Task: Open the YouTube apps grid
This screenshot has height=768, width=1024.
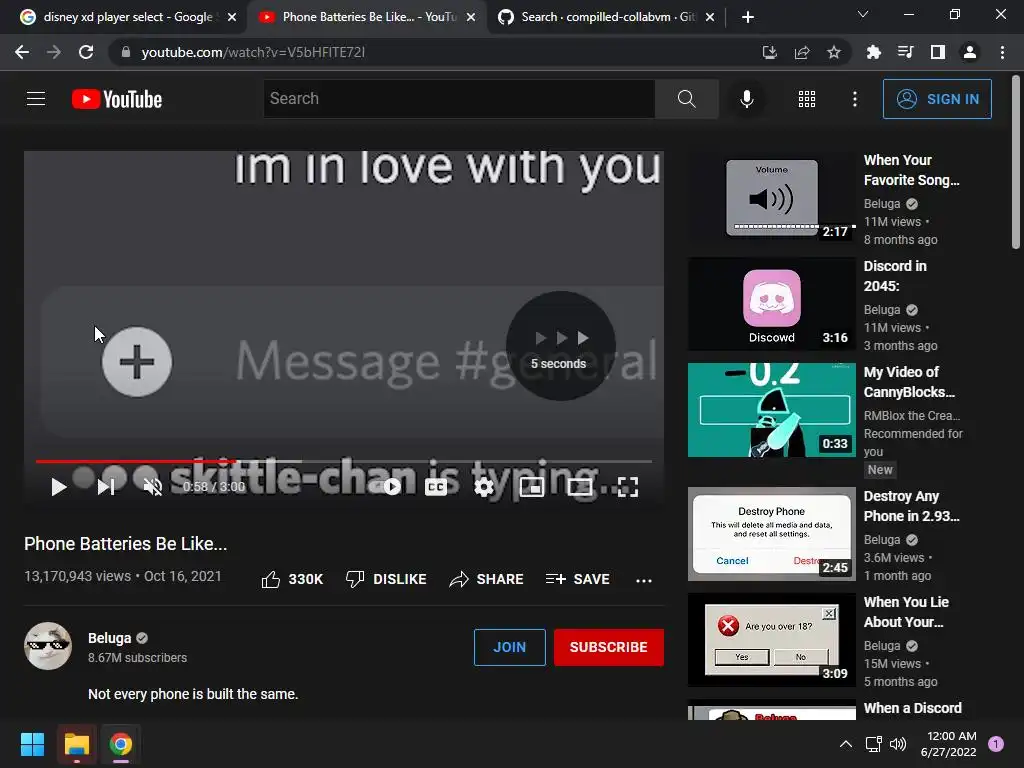Action: [807, 99]
